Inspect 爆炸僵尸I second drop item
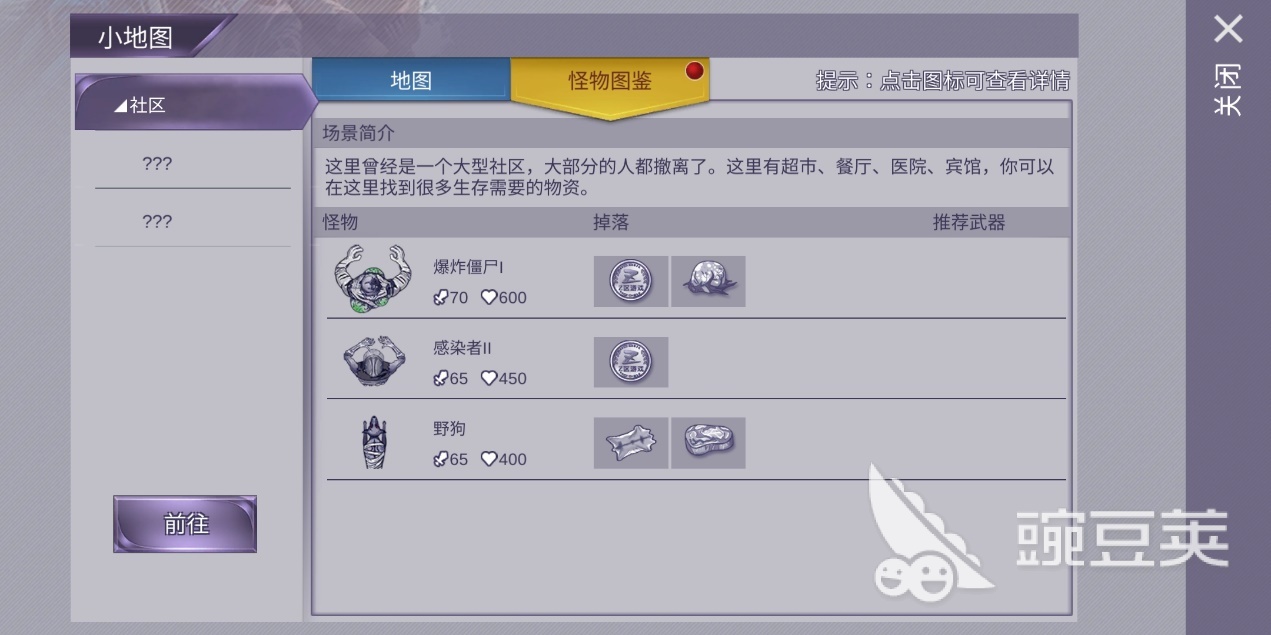This screenshot has width=1271, height=635. [x=708, y=281]
